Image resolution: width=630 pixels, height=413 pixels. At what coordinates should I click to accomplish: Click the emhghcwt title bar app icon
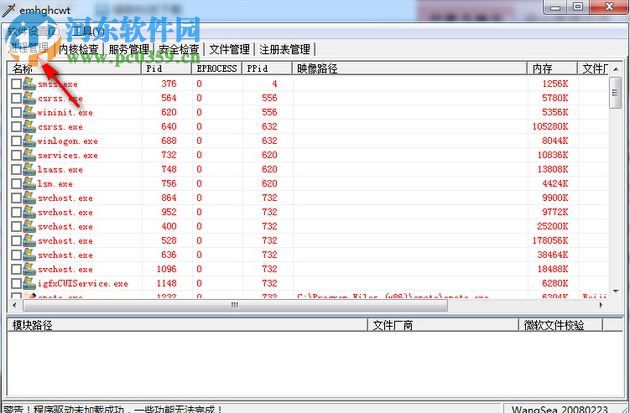8,10
